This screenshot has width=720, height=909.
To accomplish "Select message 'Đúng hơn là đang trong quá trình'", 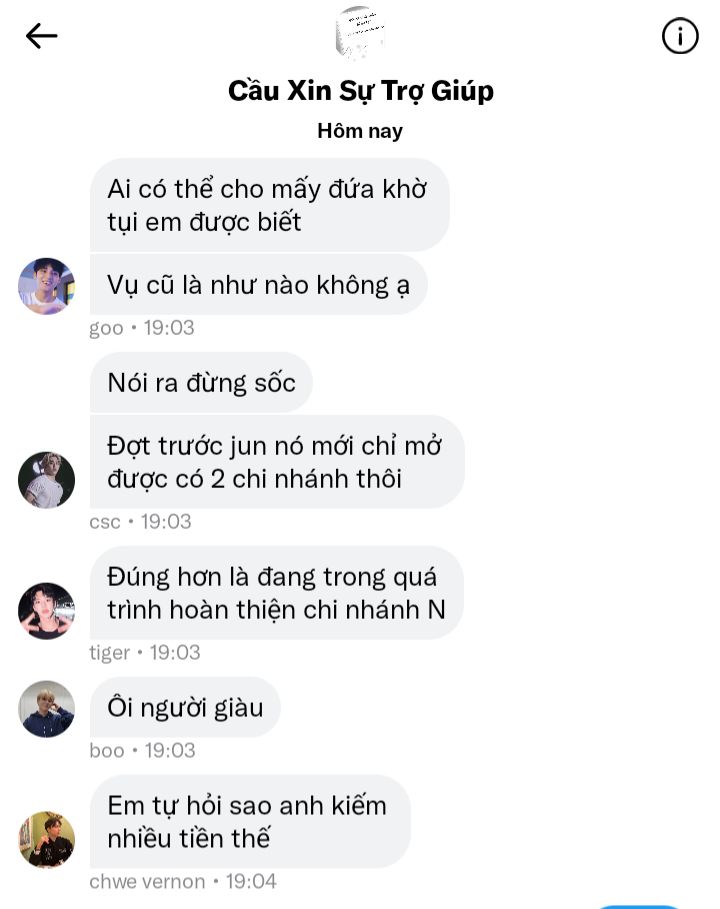I will [277, 593].
